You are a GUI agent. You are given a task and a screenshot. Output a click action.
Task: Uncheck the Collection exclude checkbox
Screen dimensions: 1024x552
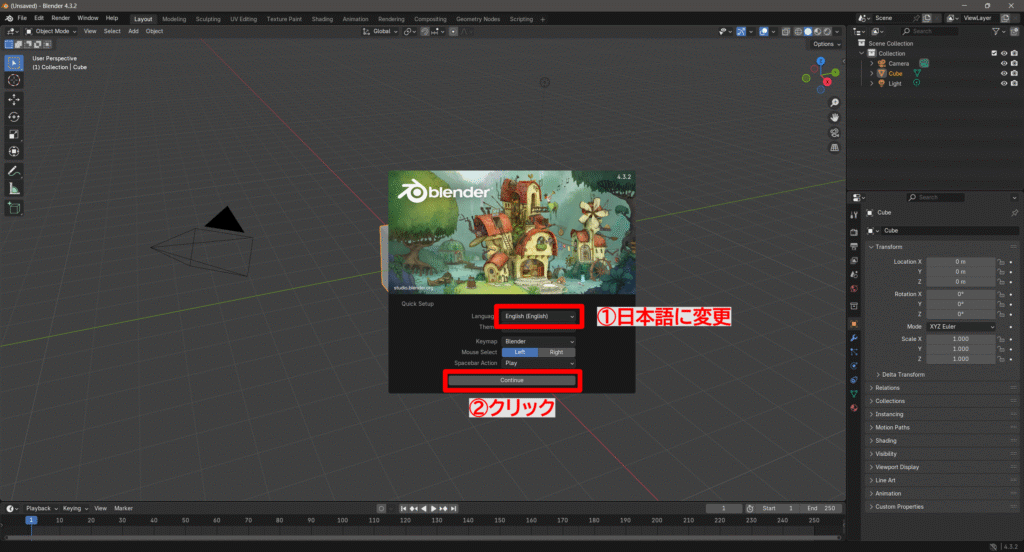click(x=994, y=54)
